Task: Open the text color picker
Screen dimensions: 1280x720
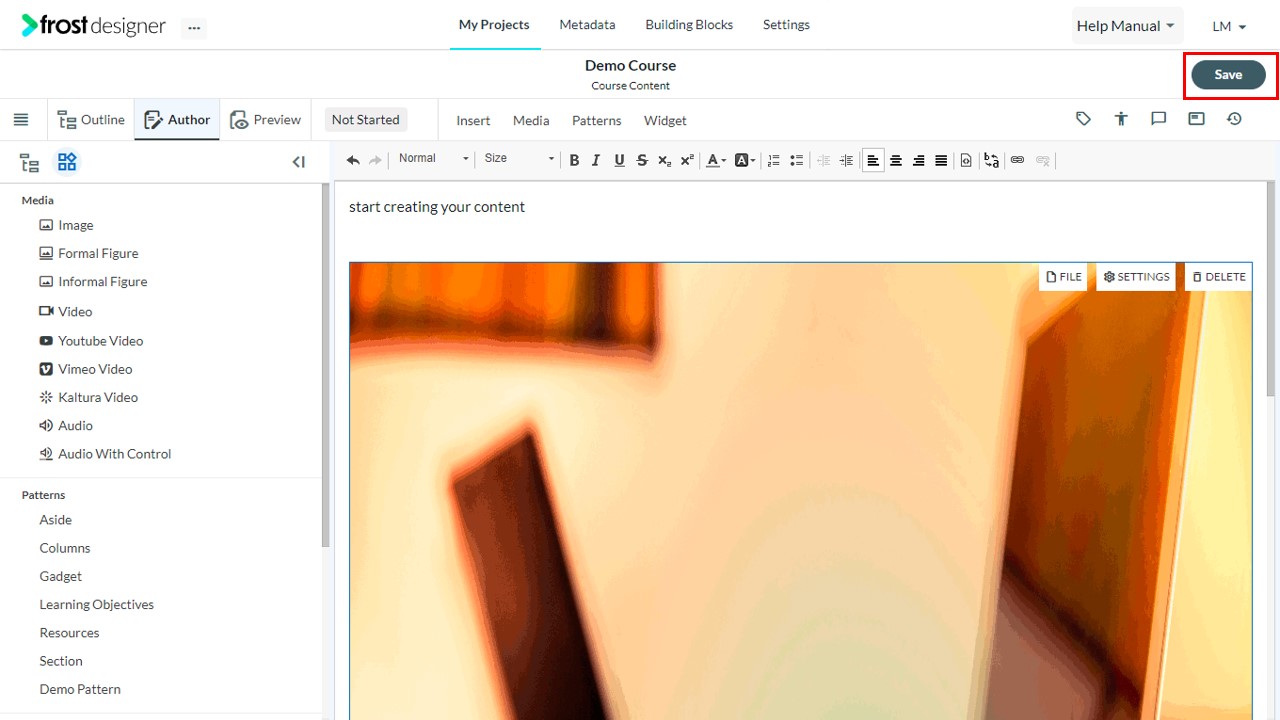Action: [x=716, y=160]
